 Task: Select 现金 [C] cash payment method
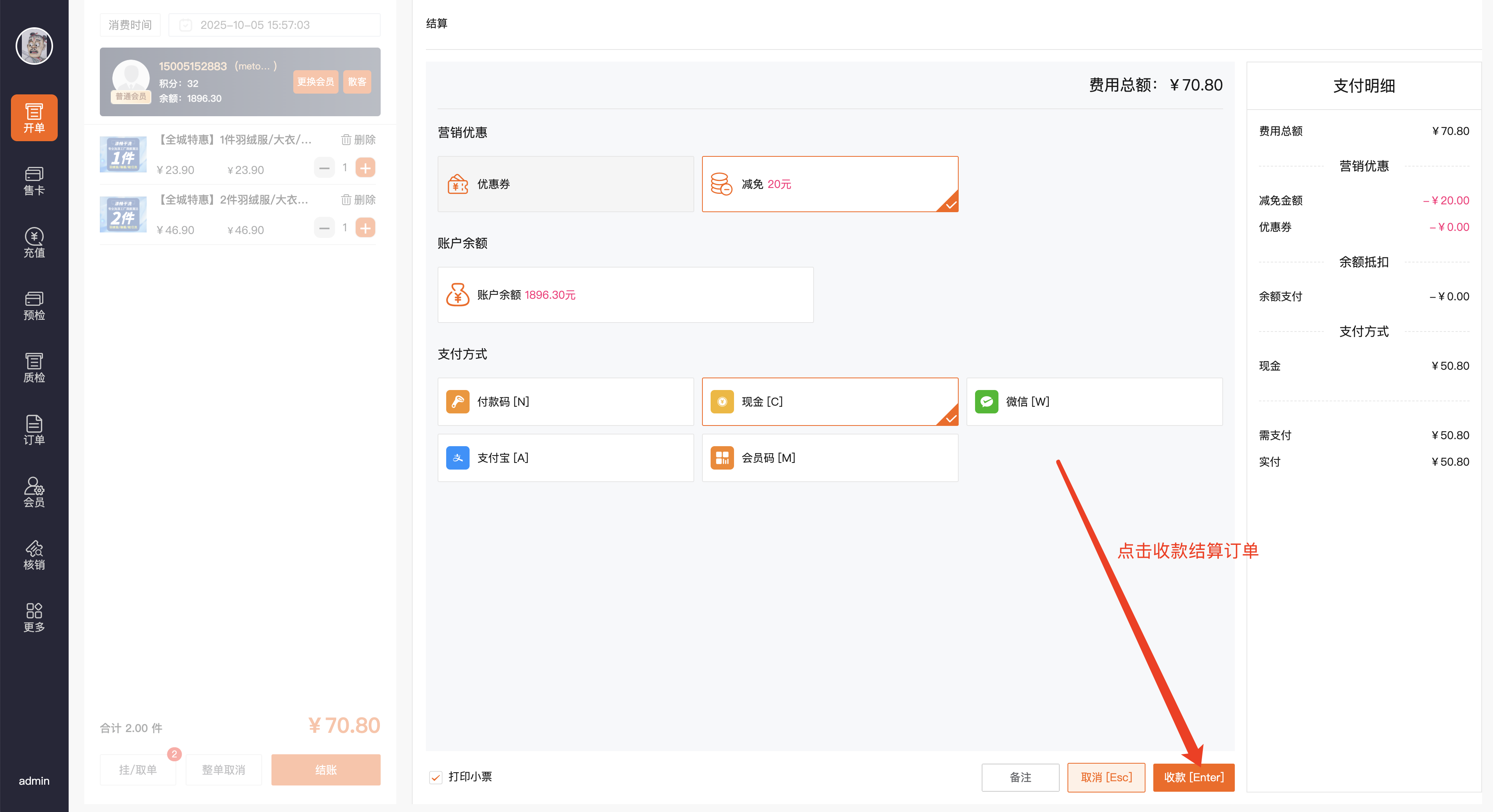(830, 402)
